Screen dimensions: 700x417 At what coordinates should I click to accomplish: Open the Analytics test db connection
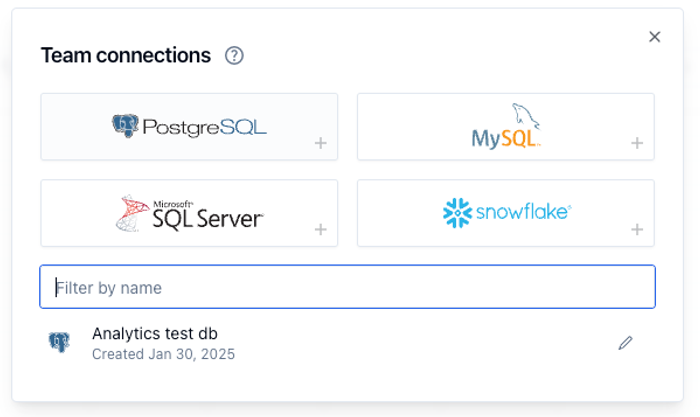[x=155, y=334]
